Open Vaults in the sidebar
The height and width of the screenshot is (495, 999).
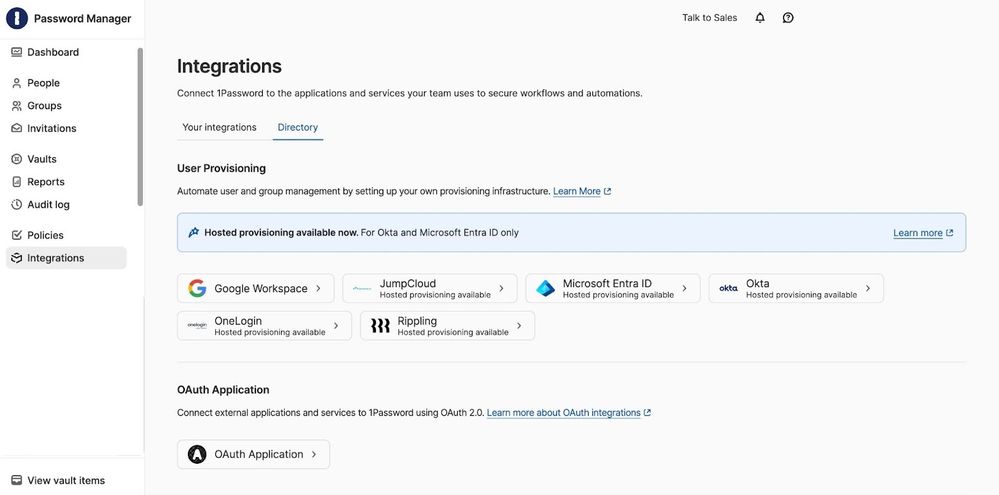pyautogui.click(x=42, y=159)
